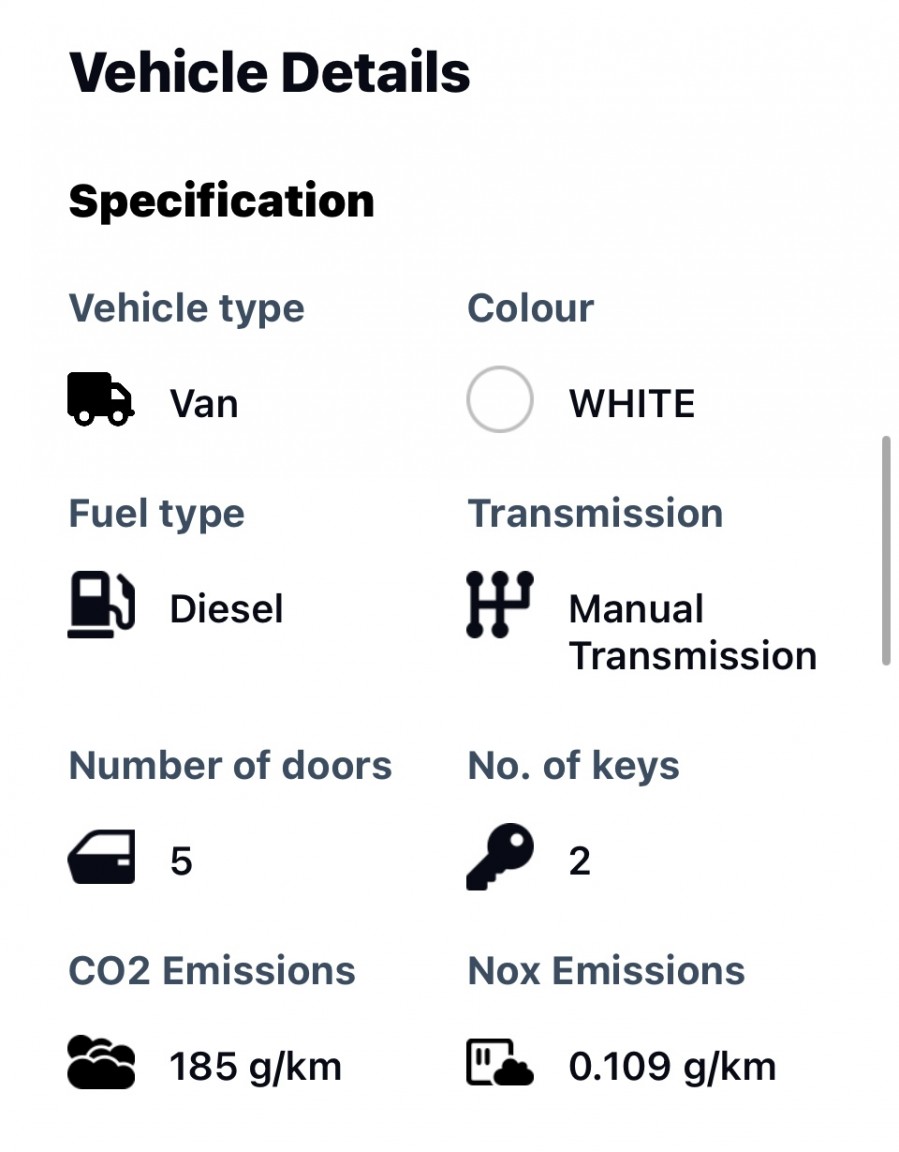Select the WHITE colour circle swatch

(x=499, y=398)
